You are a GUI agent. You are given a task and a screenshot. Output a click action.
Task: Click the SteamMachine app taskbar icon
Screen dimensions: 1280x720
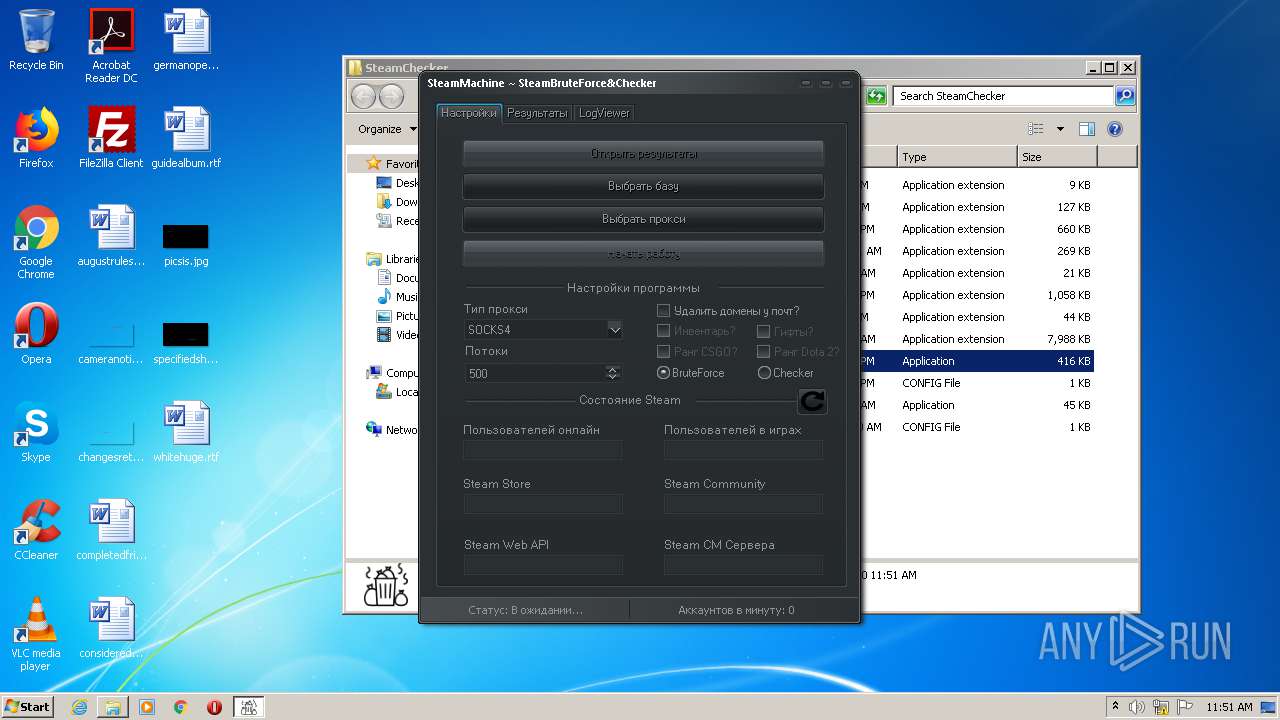[x=248, y=707]
